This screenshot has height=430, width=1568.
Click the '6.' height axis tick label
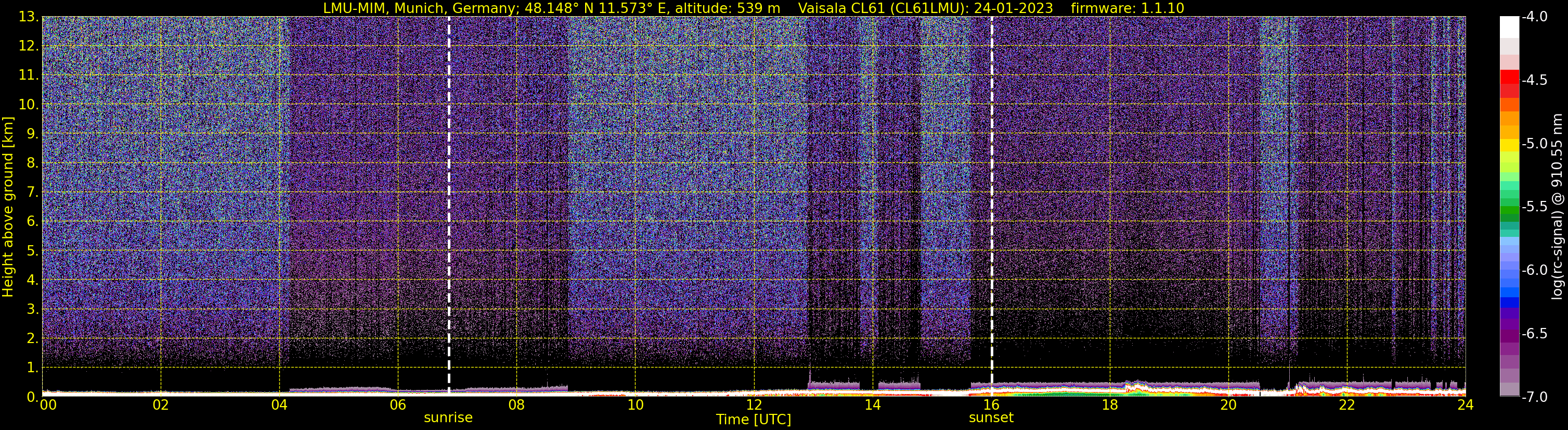tap(33, 222)
